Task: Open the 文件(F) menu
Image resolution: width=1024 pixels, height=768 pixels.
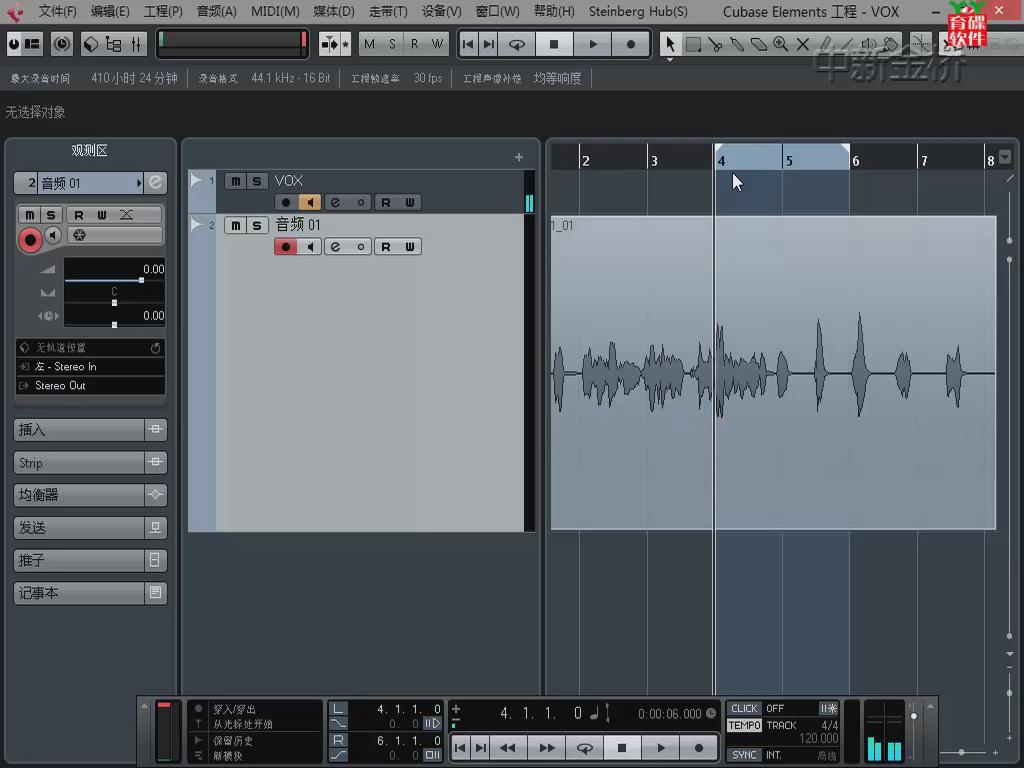Action: [57, 12]
